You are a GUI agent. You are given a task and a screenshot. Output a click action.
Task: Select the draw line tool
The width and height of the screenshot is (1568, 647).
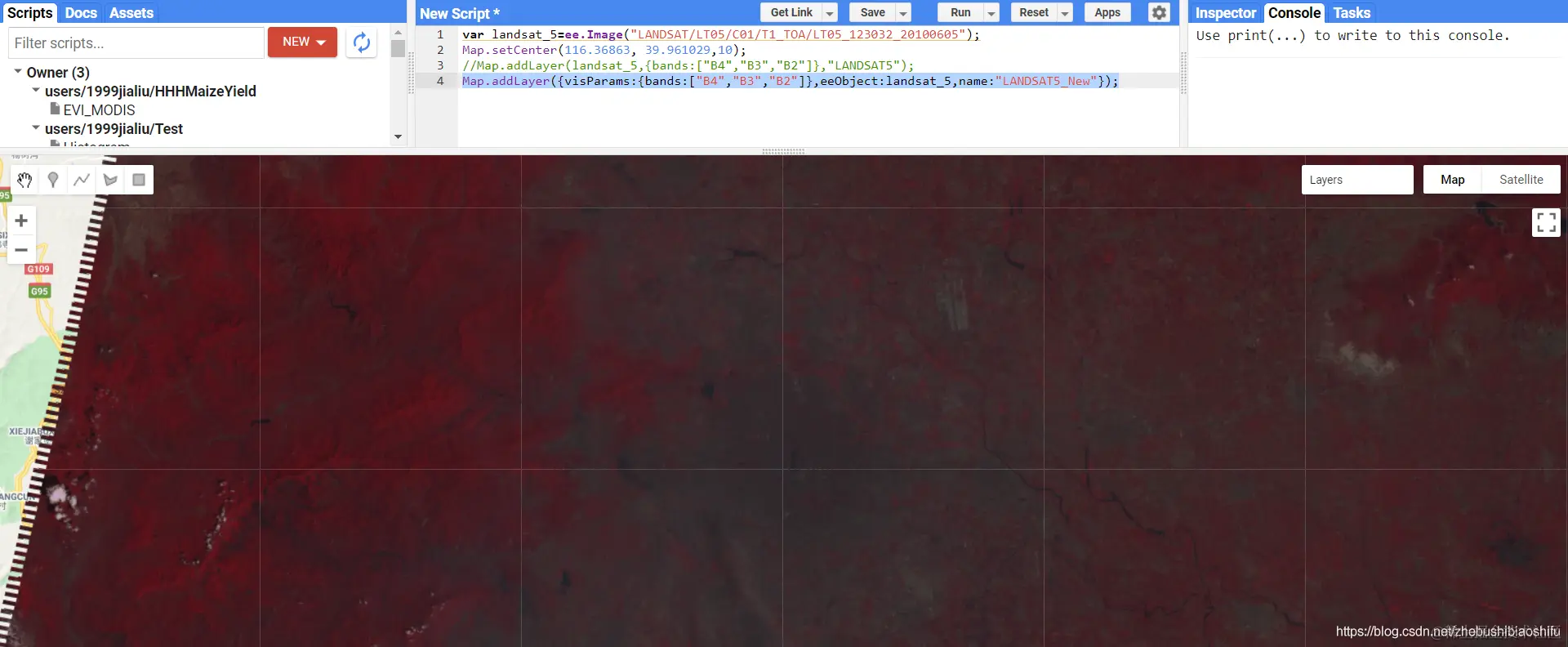pyautogui.click(x=82, y=180)
